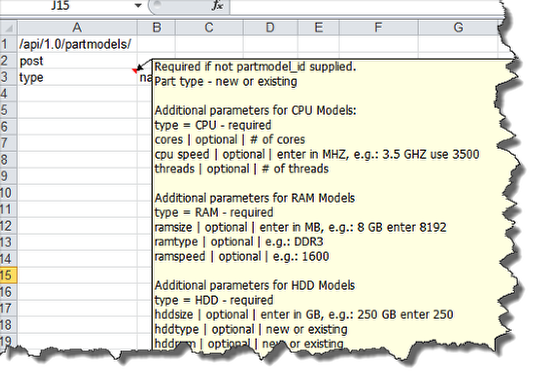Select column C header
Screen dimensions: 540x384
[x=209, y=28]
